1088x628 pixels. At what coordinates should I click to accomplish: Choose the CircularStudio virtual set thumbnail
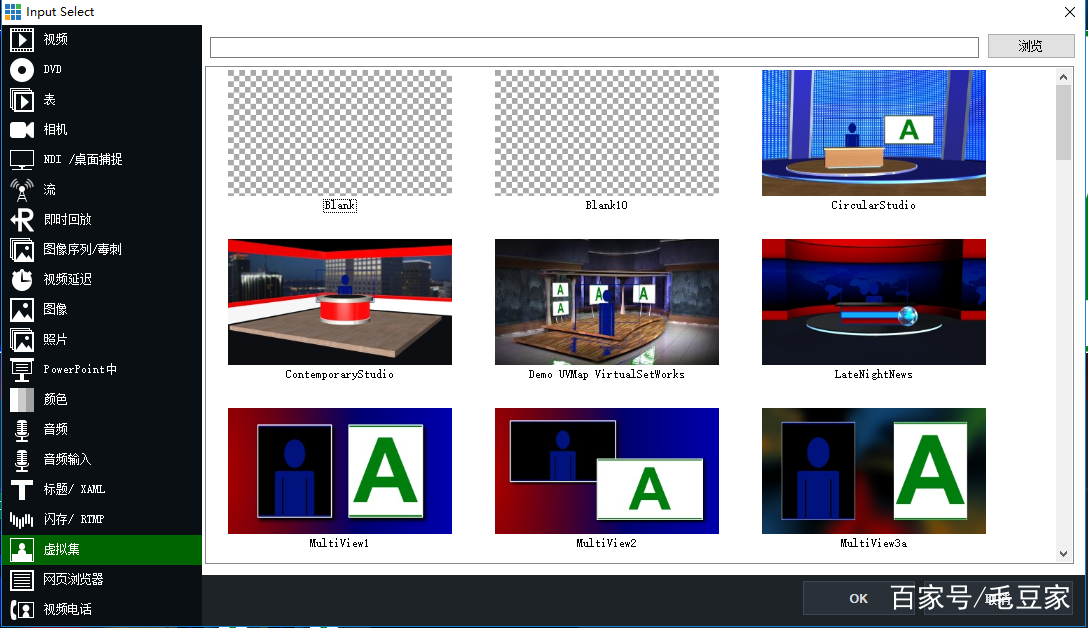tap(873, 133)
